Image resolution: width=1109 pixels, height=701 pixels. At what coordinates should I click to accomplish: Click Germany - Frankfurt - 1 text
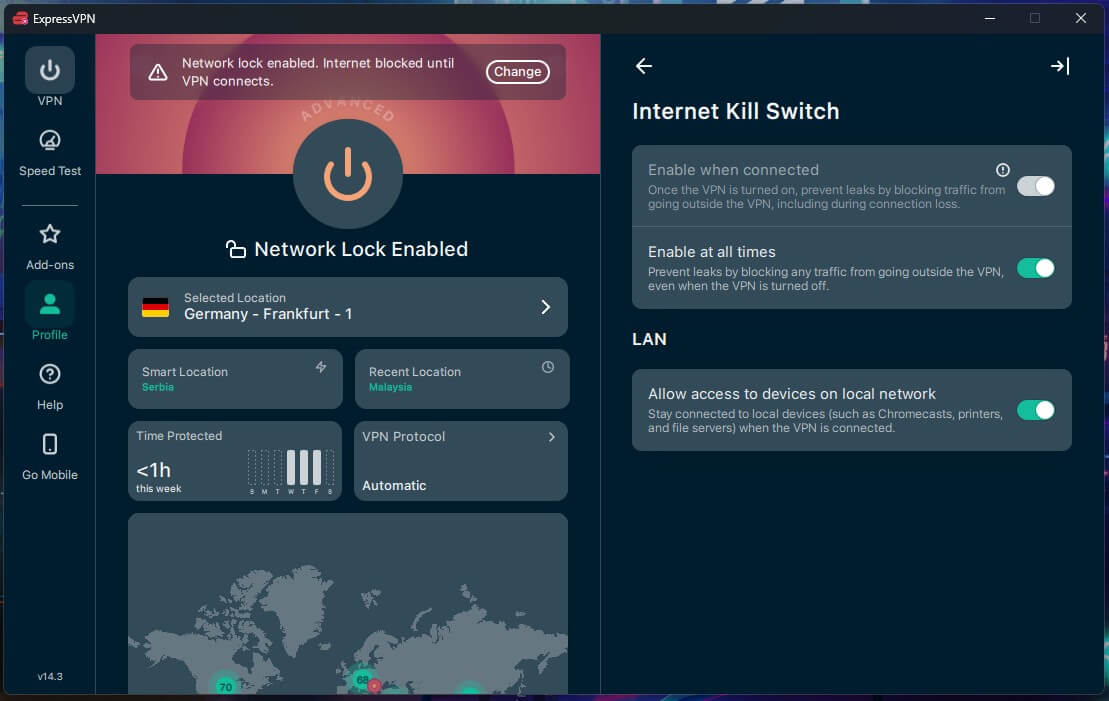pos(268,314)
